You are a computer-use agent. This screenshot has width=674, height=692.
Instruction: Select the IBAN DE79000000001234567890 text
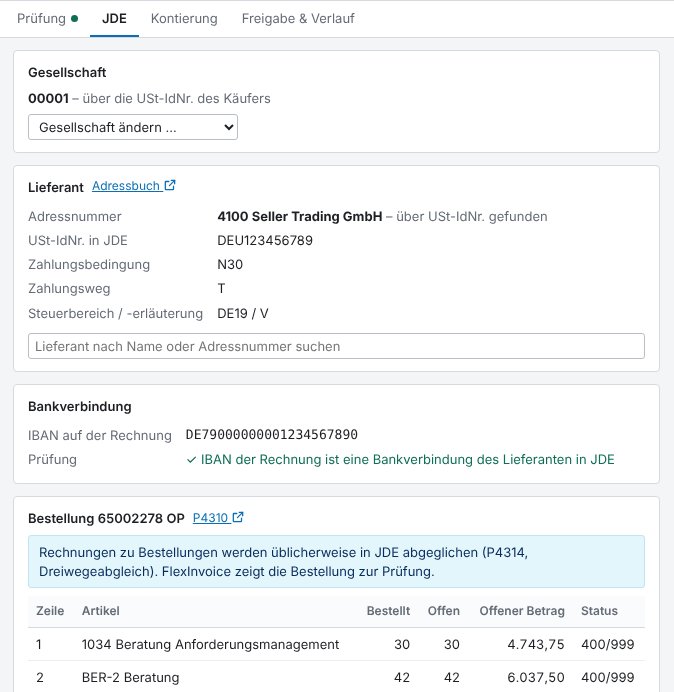click(271, 435)
